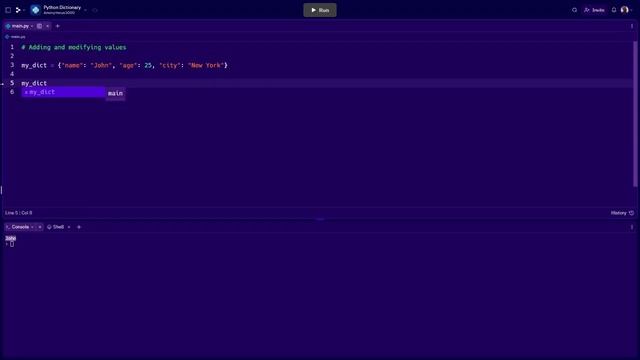Select the Console tab
Viewport: 640px width, 360px height.
point(20,227)
